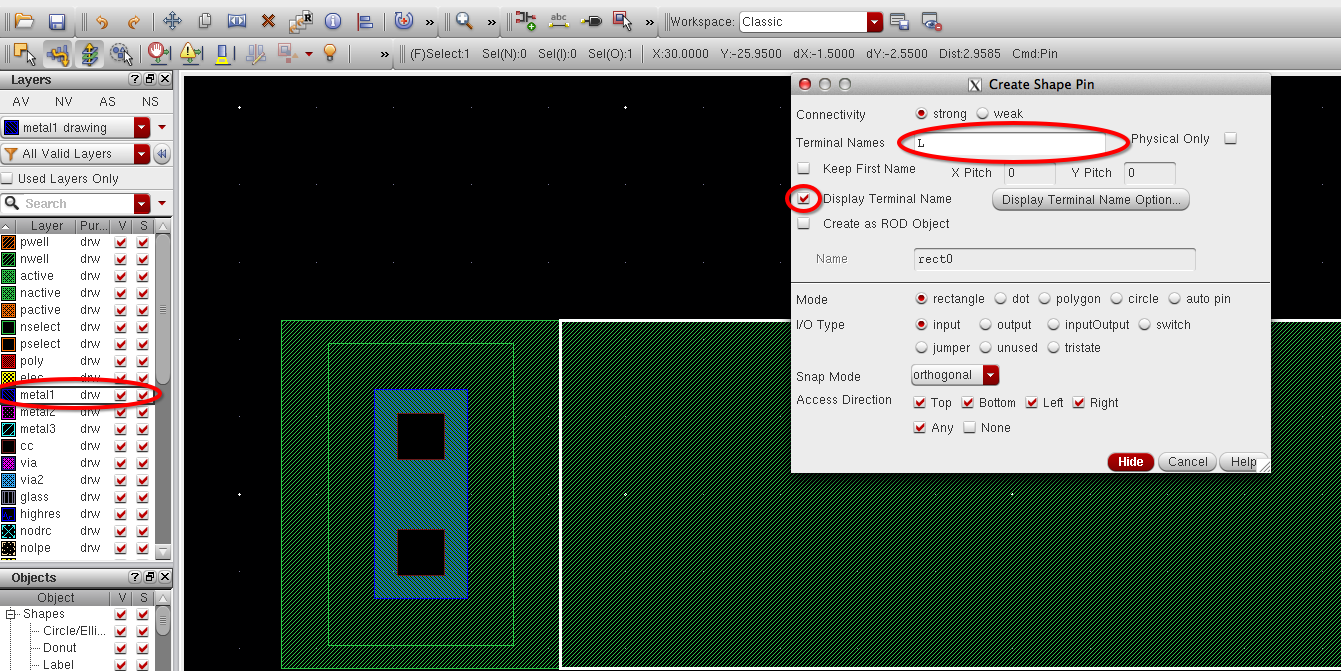
Task: Click the AS all-selectable tab
Action: (107, 102)
